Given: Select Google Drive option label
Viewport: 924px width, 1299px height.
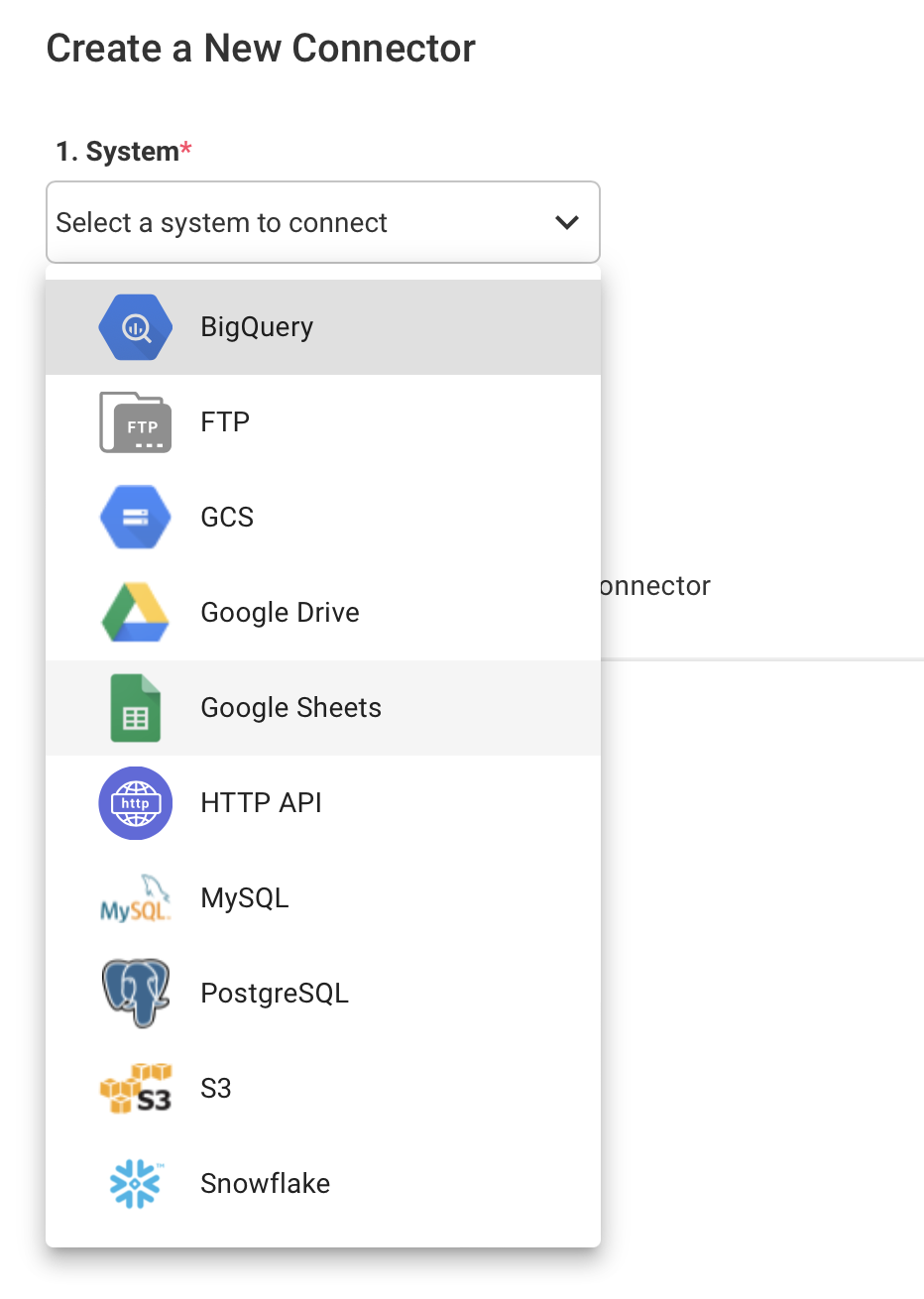Looking at the screenshot, I should point(280,613).
